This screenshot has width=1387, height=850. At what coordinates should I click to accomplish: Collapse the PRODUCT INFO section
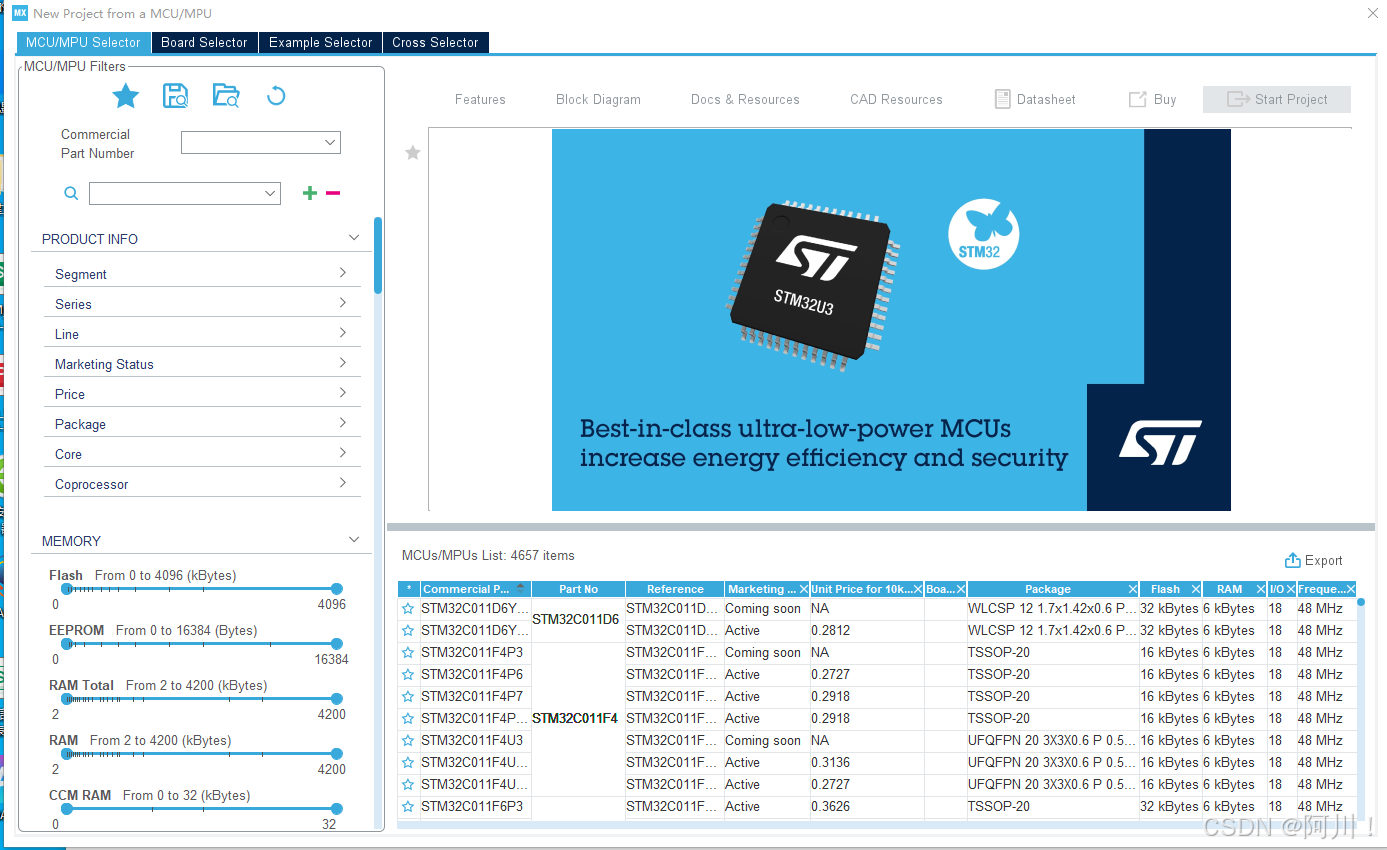pyautogui.click(x=353, y=238)
